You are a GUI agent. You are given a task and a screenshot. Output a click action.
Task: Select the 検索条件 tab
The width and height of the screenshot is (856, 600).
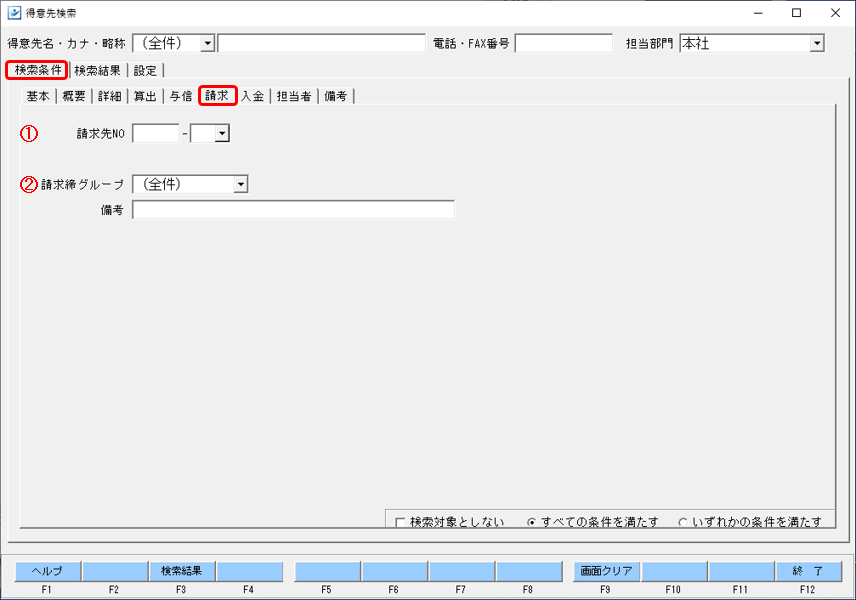(x=37, y=70)
